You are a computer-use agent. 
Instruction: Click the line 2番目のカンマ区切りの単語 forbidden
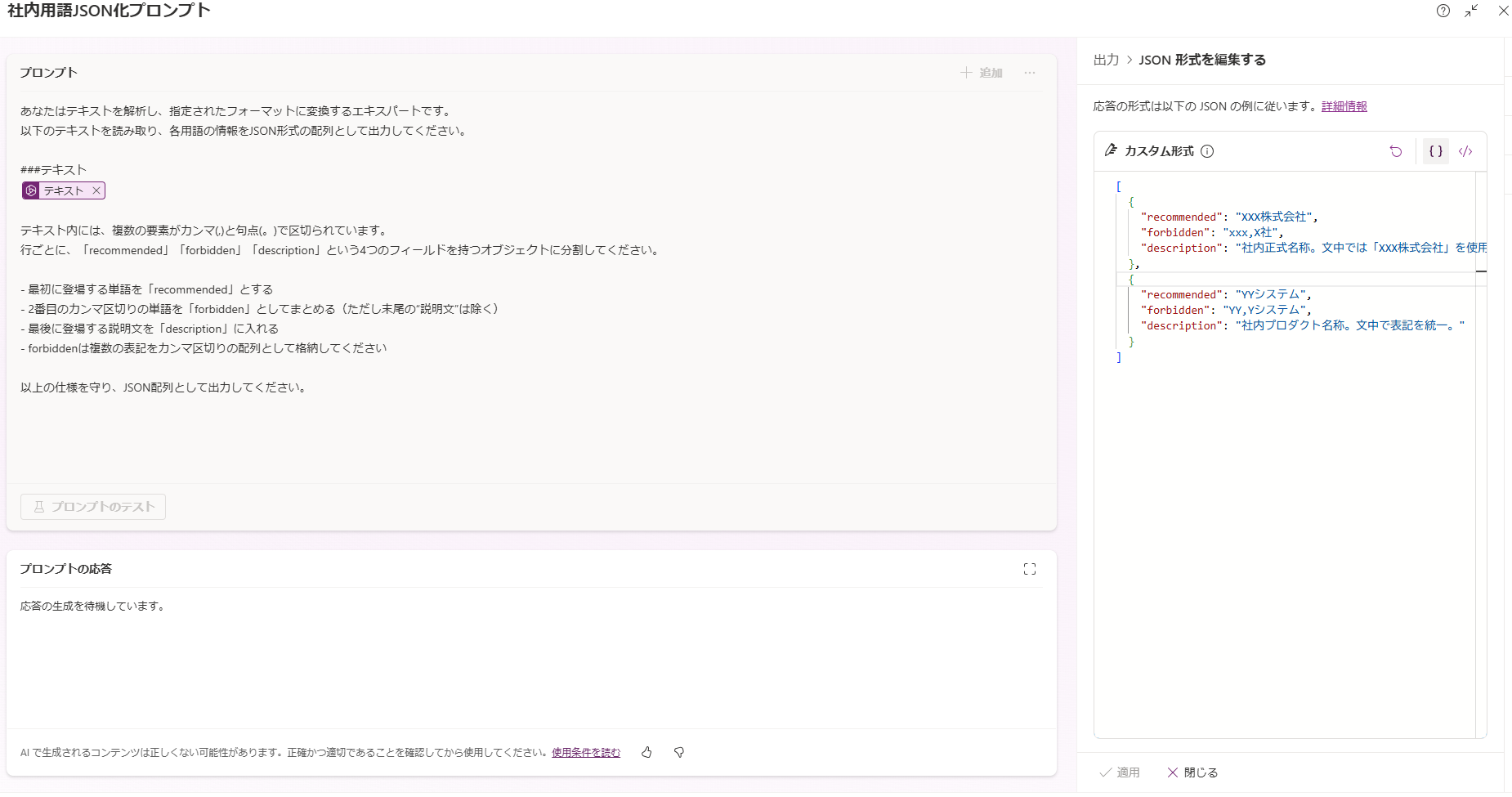click(260, 309)
